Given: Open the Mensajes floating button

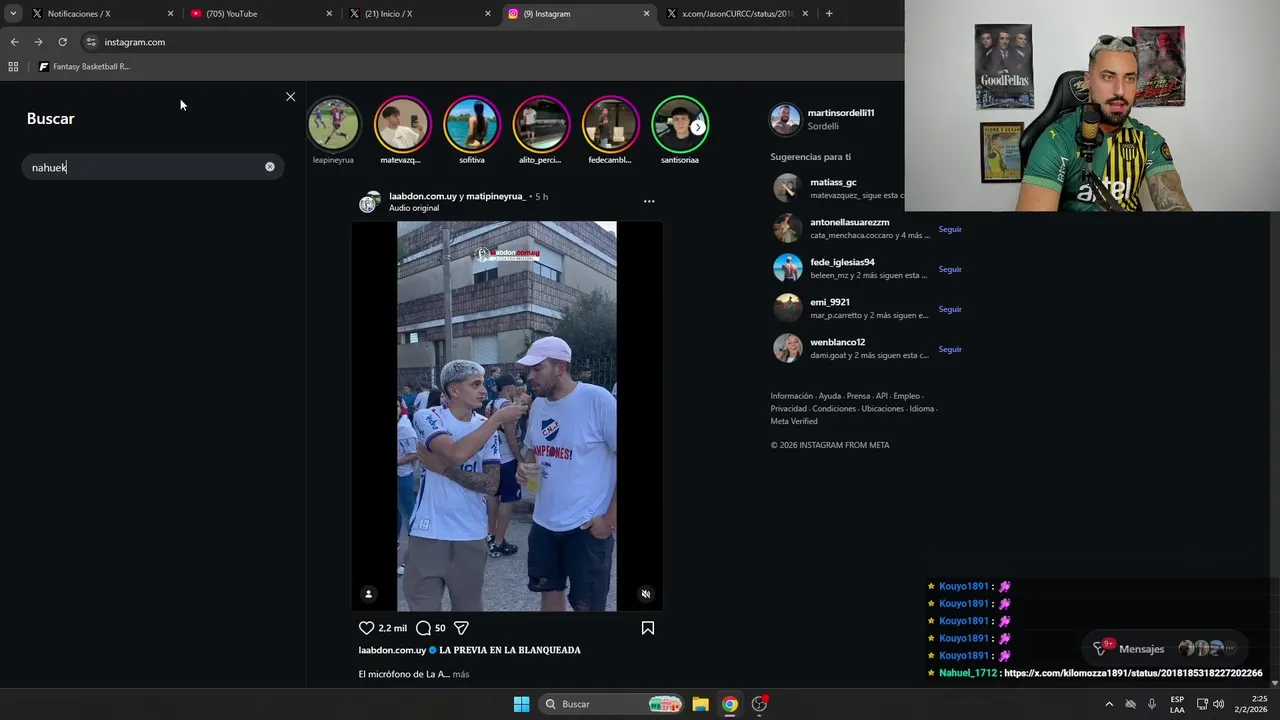Looking at the screenshot, I should click(1165, 648).
